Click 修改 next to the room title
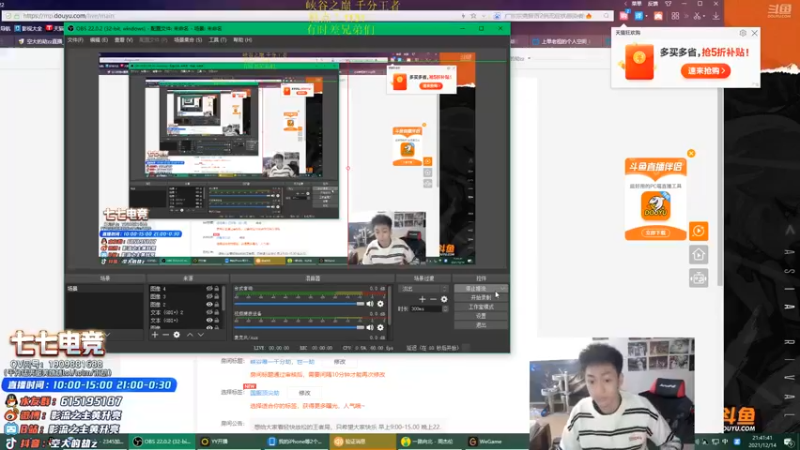The image size is (800, 450). click(x=340, y=362)
